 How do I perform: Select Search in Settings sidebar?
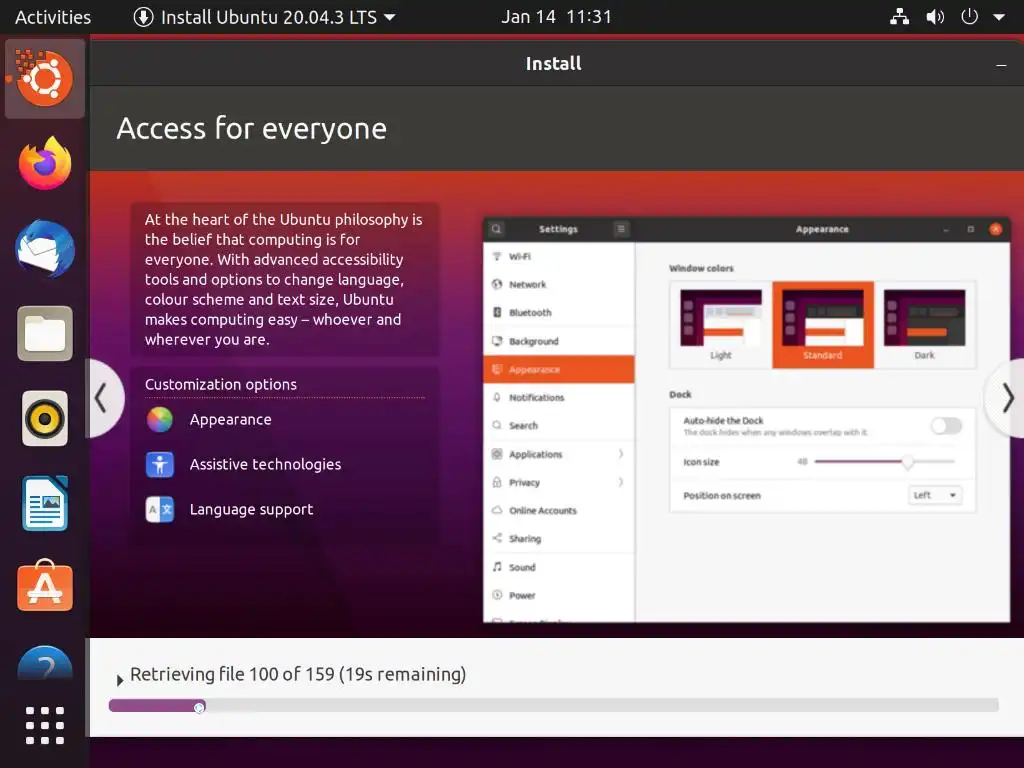coord(558,425)
